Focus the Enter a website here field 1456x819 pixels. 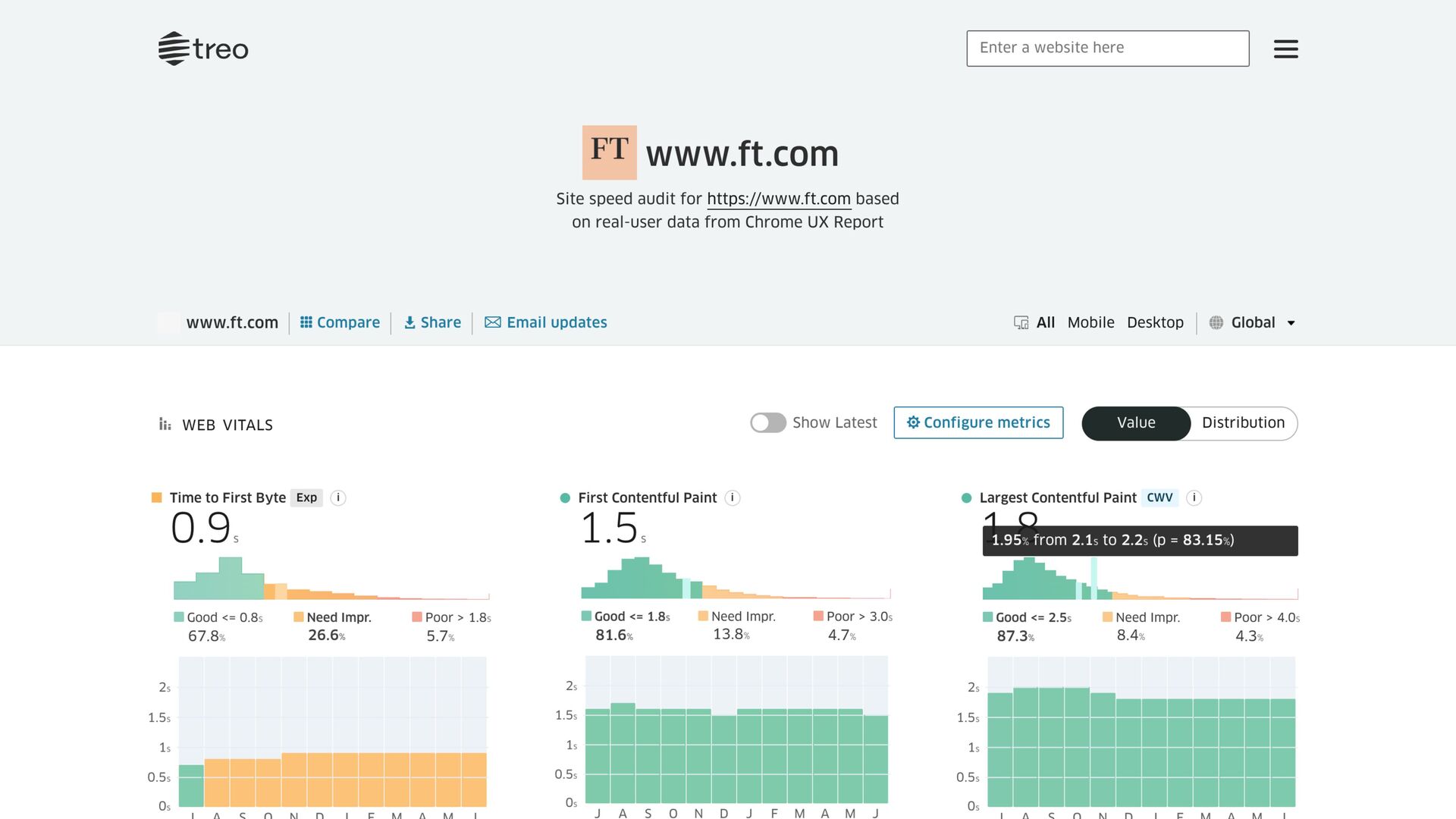[x=1108, y=49]
